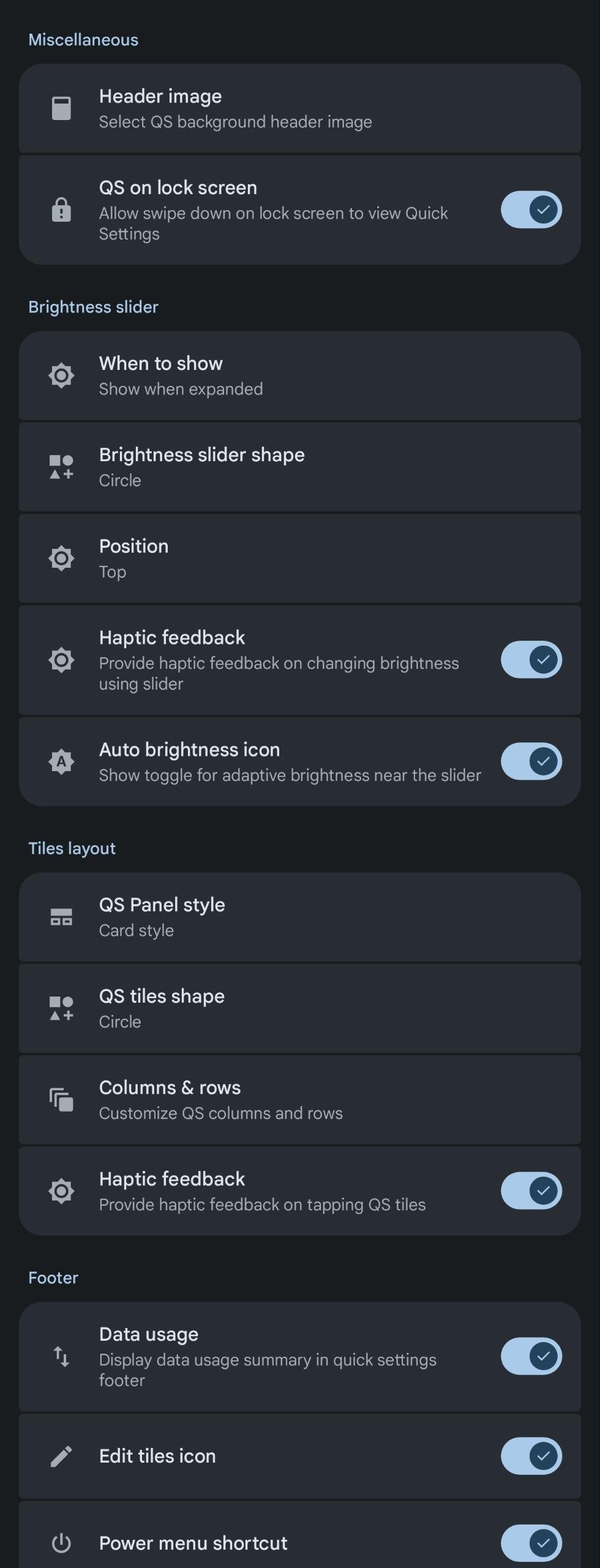
Task: Click the Columns & rows stacked squares icon
Action: (61, 1099)
